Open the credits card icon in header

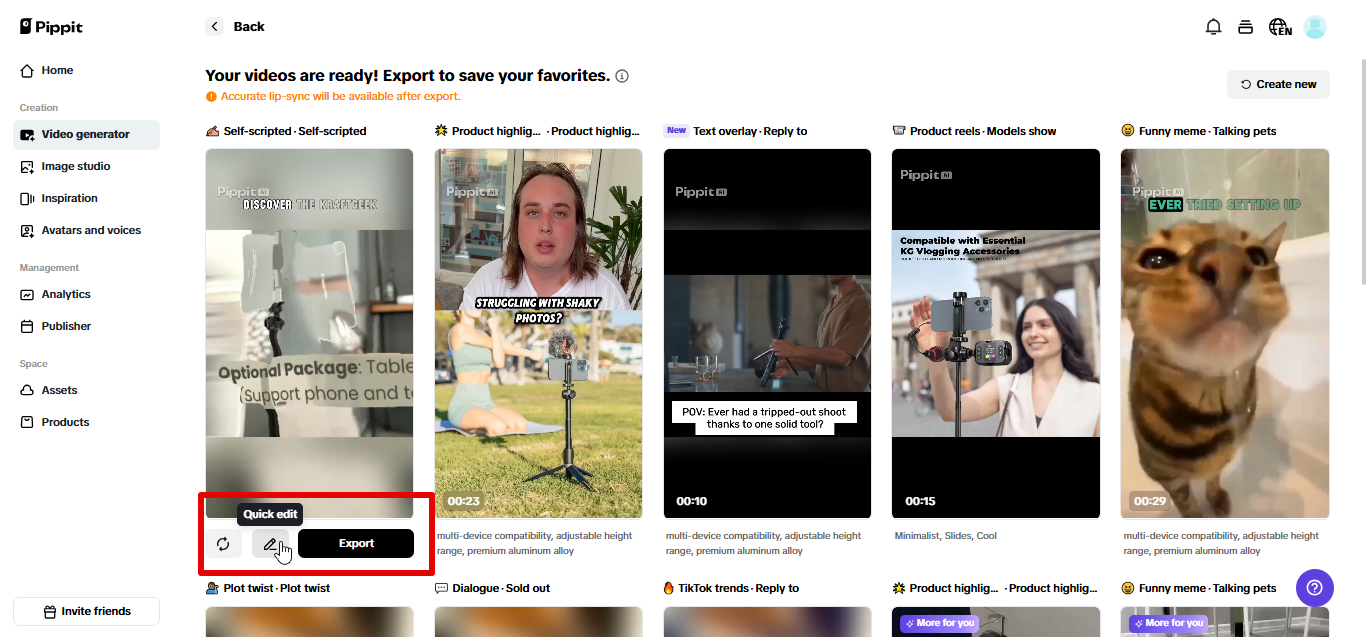(1245, 27)
